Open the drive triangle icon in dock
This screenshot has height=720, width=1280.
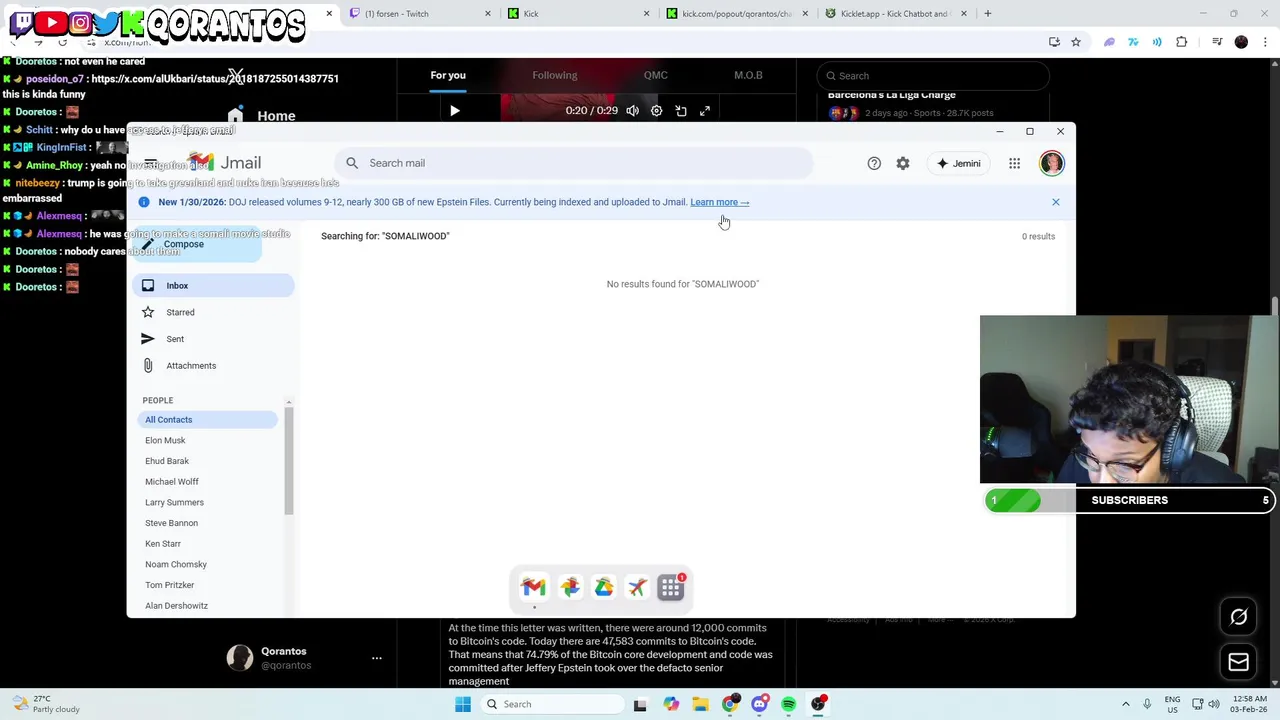604,587
